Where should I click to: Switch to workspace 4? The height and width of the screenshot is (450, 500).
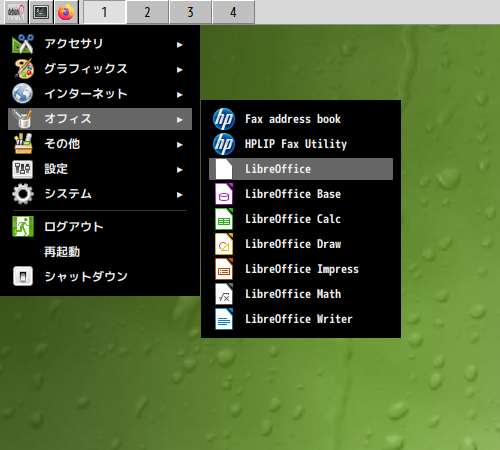pyautogui.click(x=233, y=12)
